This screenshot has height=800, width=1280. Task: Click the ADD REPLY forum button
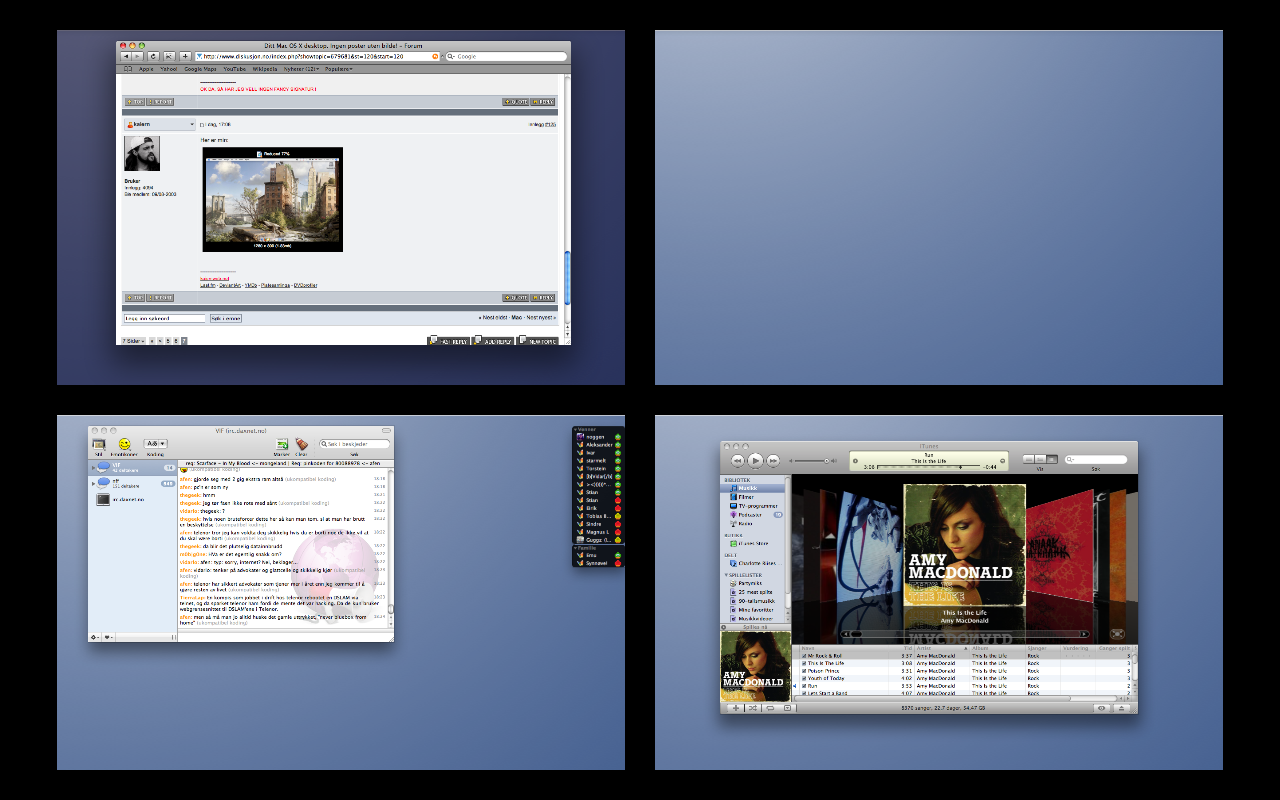tap(492, 341)
